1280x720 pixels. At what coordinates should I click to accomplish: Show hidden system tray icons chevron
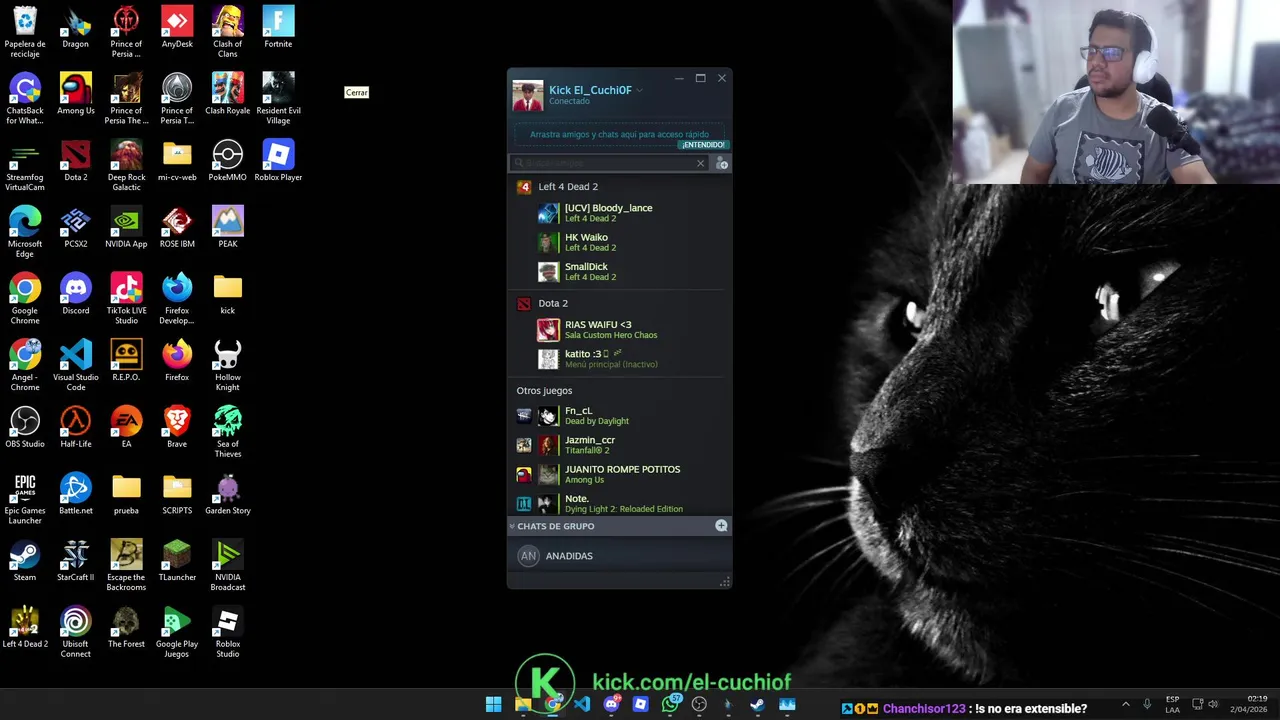click(1125, 704)
